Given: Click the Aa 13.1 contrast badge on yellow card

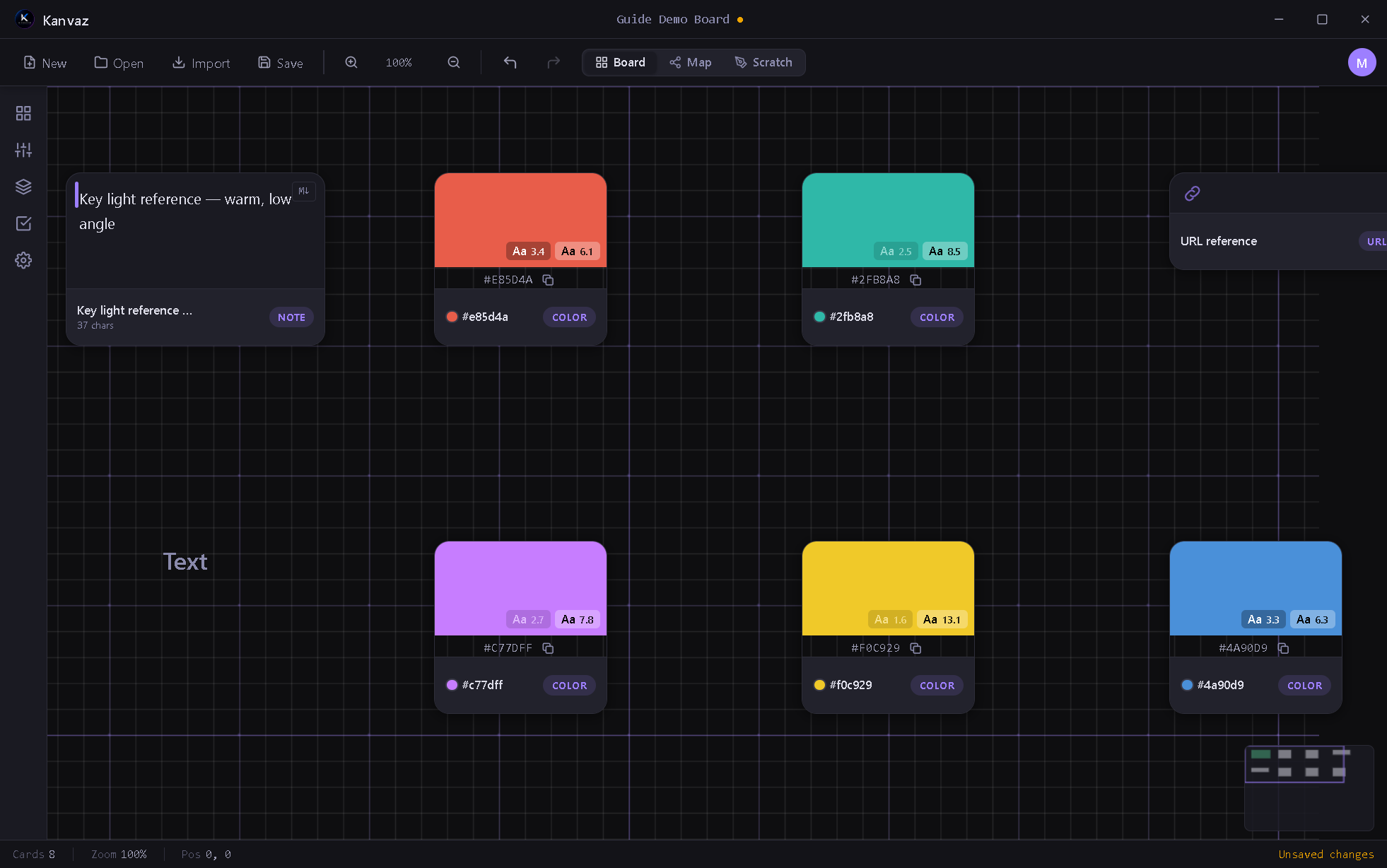Looking at the screenshot, I should pyautogui.click(x=942, y=619).
